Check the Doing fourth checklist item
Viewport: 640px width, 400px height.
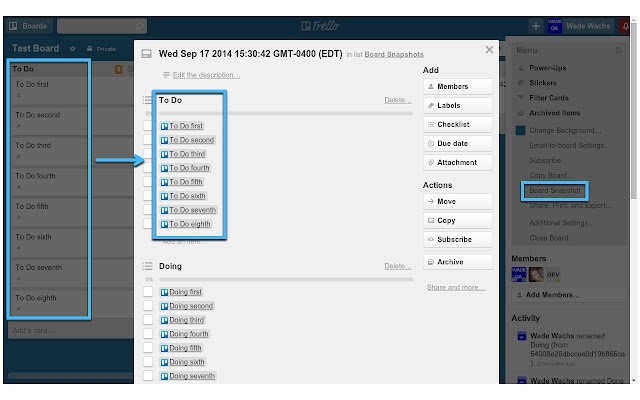click(148, 334)
